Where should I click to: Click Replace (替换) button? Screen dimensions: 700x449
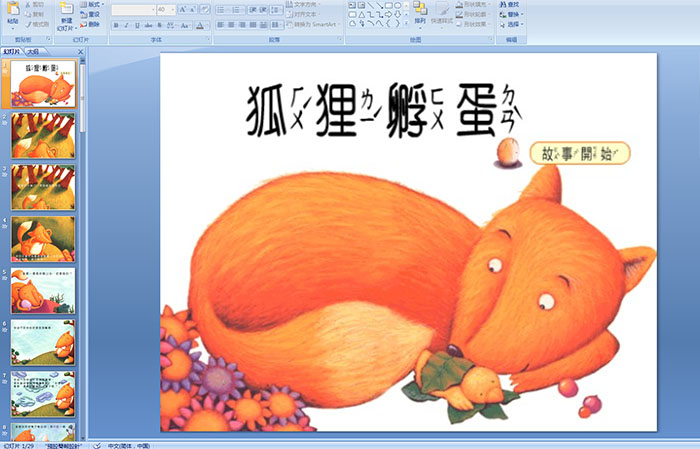[x=511, y=14]
